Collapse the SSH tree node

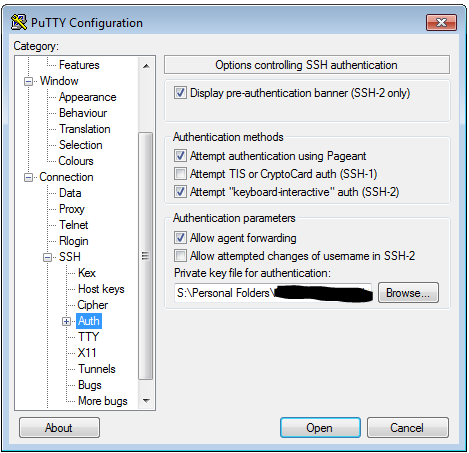48,257
